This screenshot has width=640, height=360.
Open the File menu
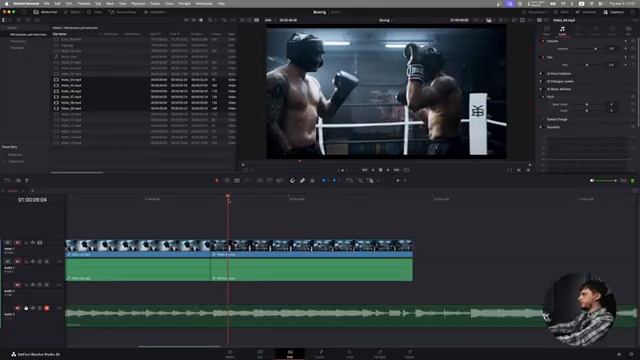pos(47,3)
